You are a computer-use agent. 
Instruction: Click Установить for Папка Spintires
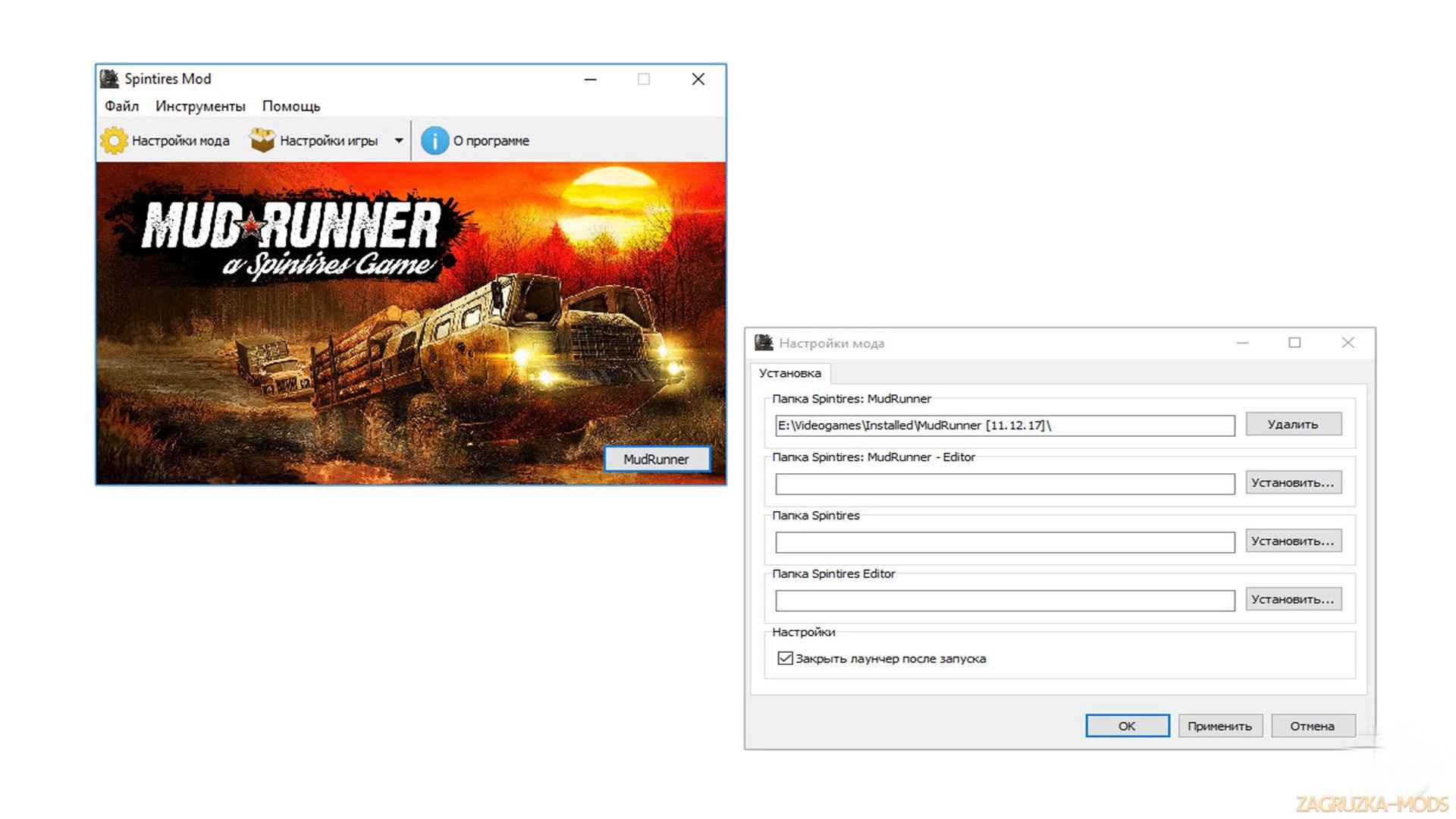click(x=1293, y=541)
